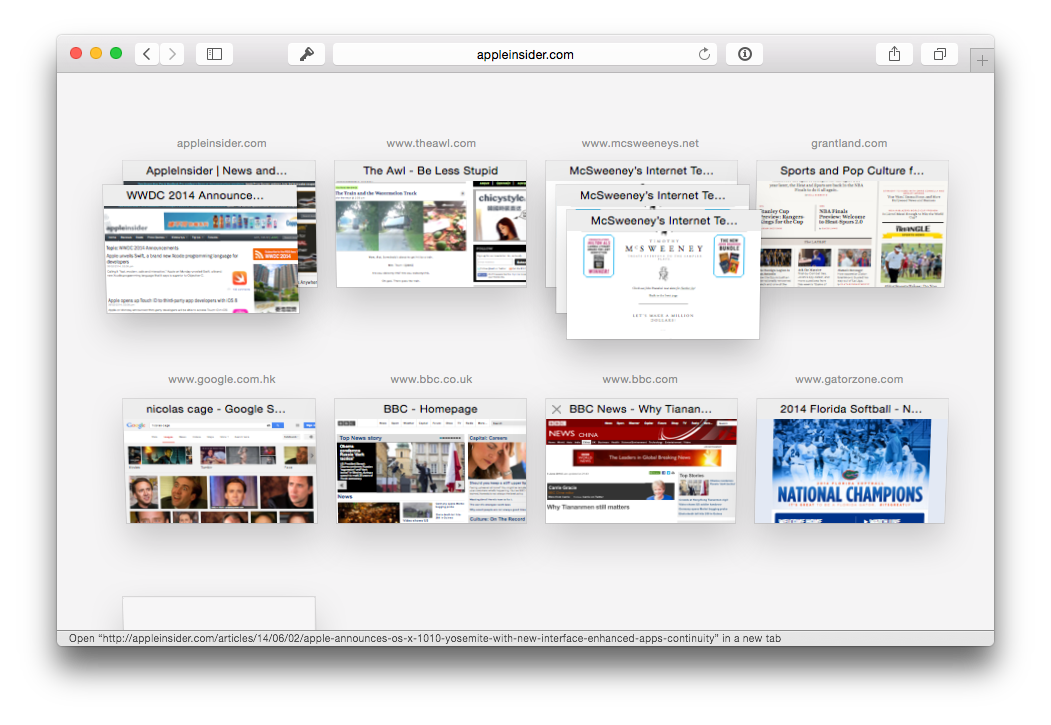The image size is (1051, 725).
Task: Toggle the show all tabs button
Action: [940, 54]
